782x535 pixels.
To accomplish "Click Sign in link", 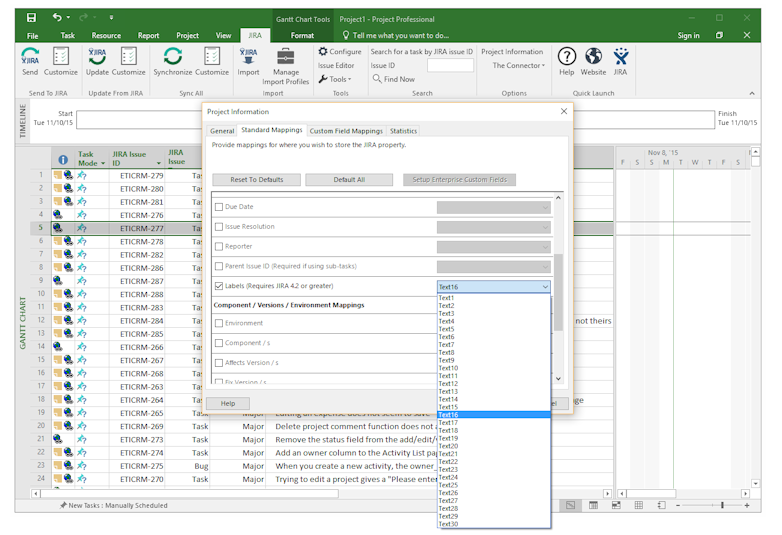I will tap(688, 35).
